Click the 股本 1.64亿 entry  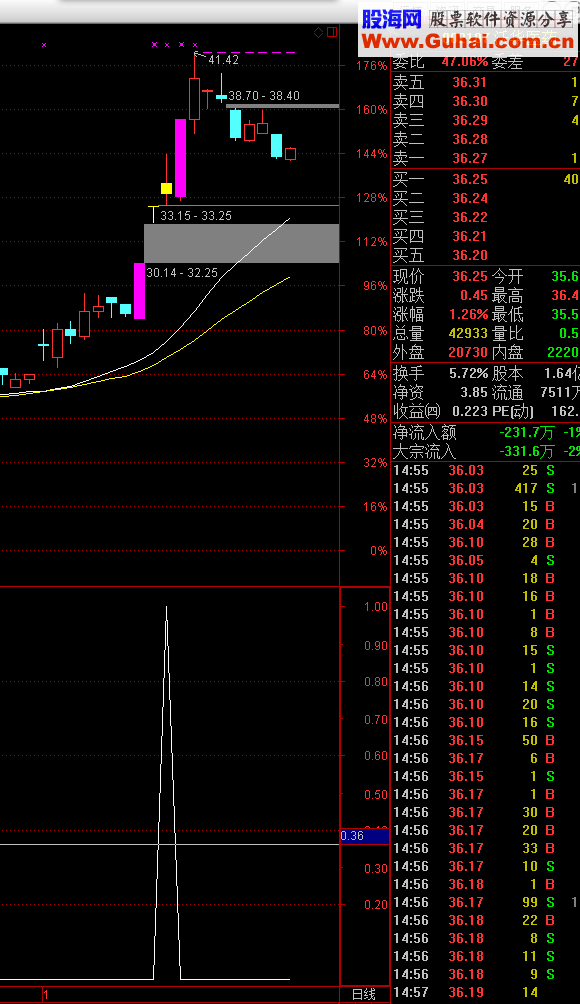coord(536,373)
